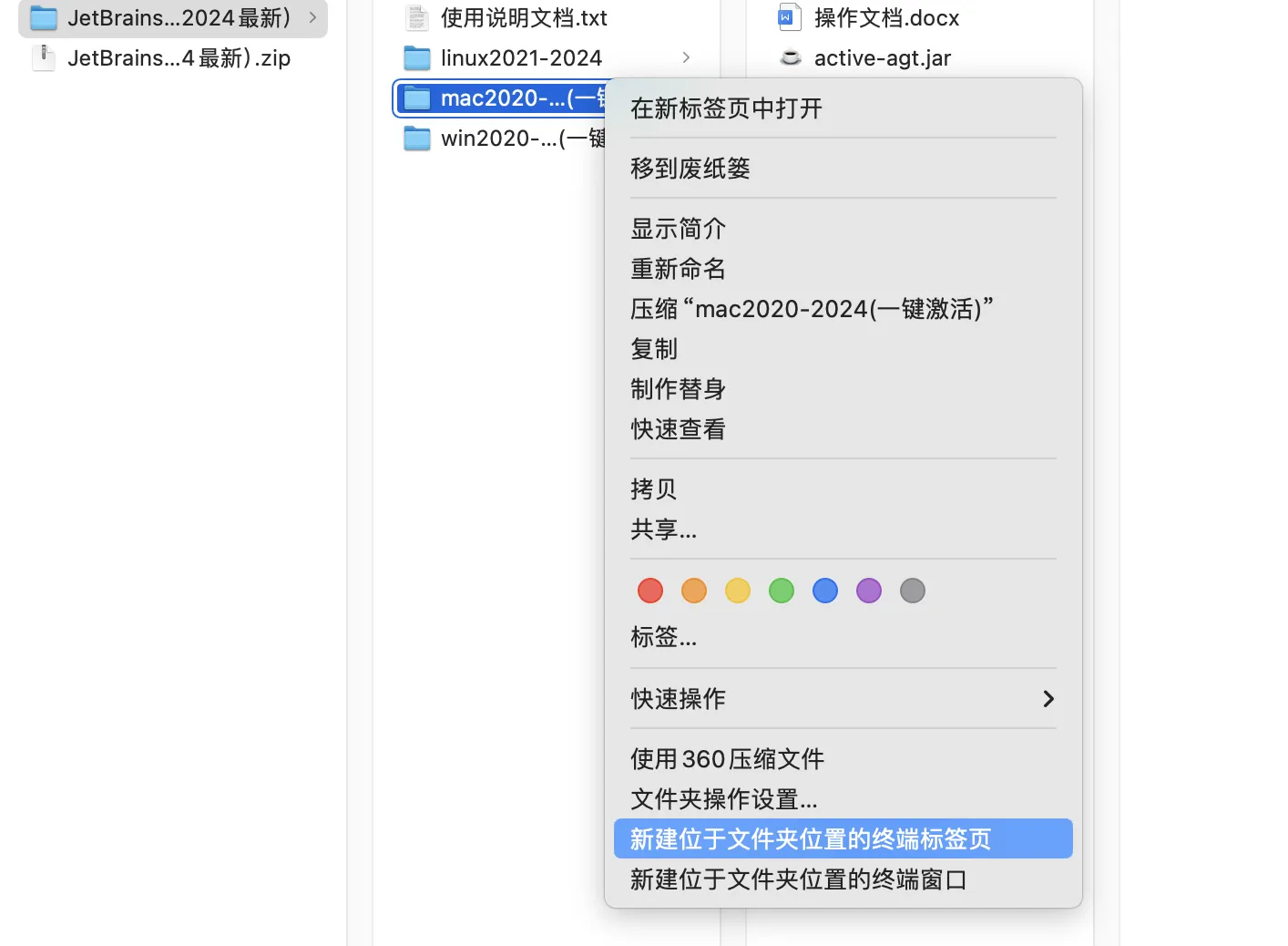Open the 标签... tag editor entry
The width and height of the screenshot is (1288, 946).
663,637
